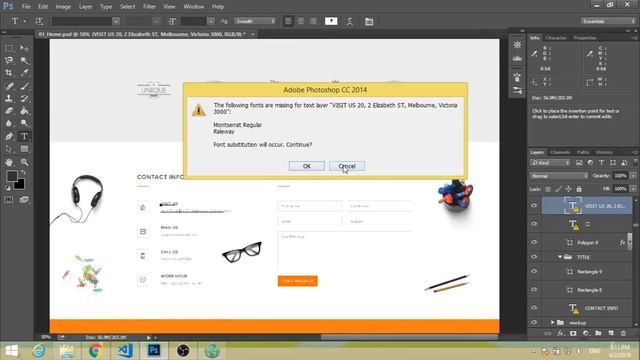The width and height of the screenshot is (640, 360).
Task: Hide the VISIT US text layer
Action: (534, 206)
